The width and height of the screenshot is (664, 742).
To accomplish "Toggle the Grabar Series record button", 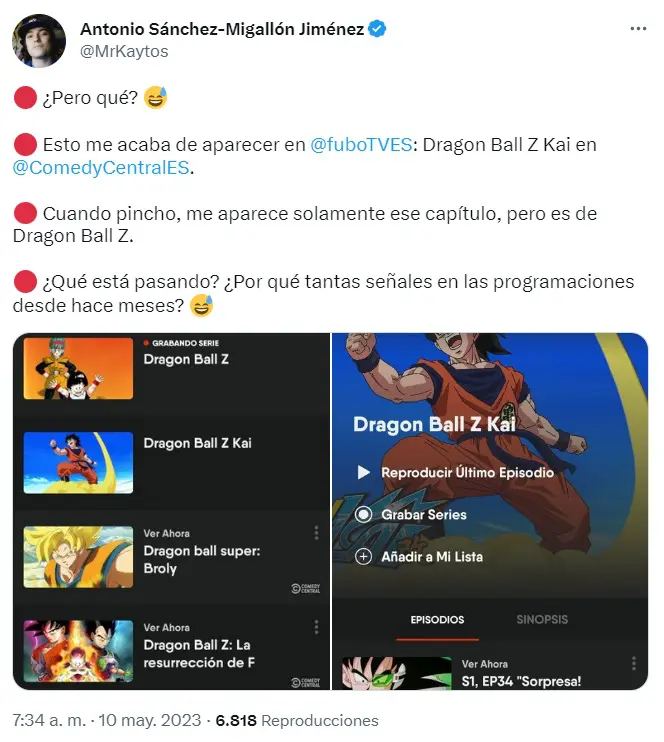I will (363, 514).
